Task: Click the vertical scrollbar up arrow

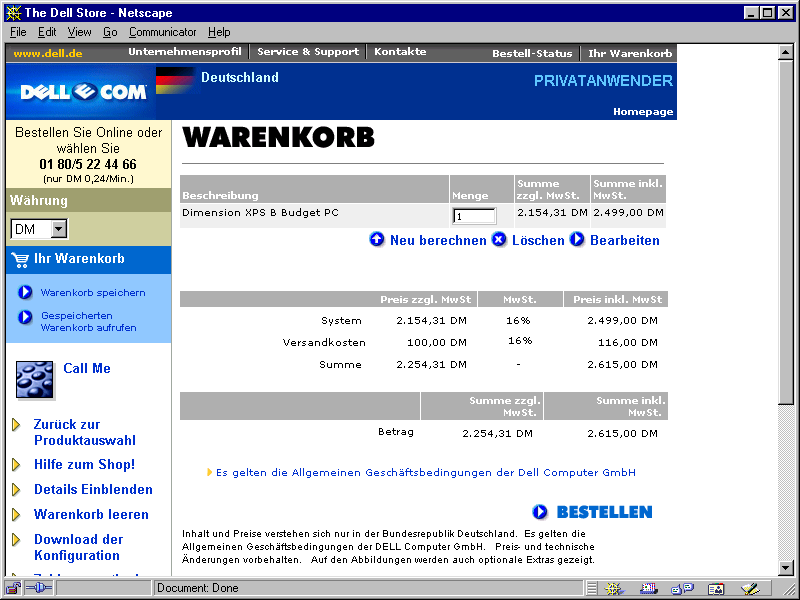Action: pyautogui.click(x=786, y=53)
